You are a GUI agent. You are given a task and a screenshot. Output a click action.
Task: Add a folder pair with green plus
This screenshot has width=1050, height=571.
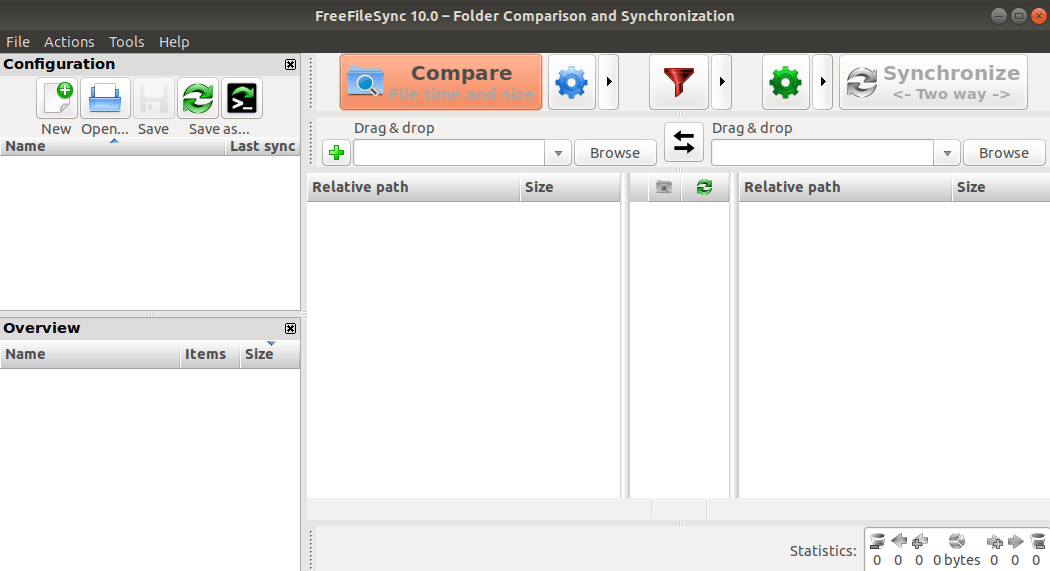[336, 153]
